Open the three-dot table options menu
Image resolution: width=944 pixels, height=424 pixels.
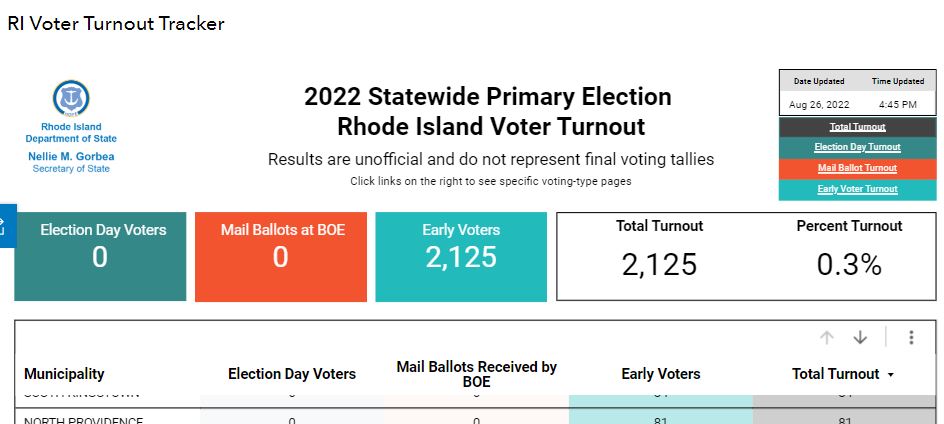(911, 337)
